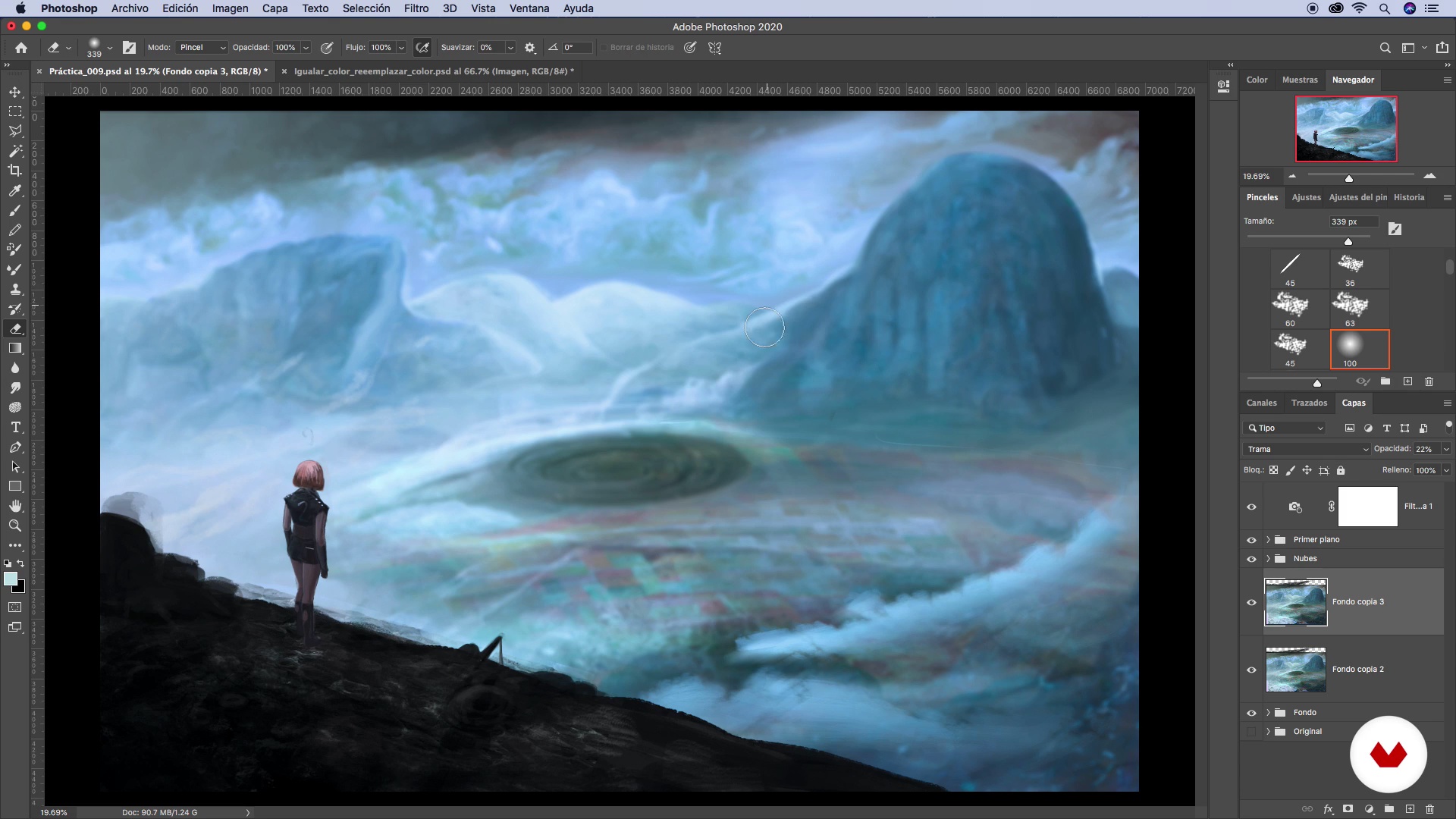
Task: Click the layer Opacidad 22% field
Action: click(1426, 449)
